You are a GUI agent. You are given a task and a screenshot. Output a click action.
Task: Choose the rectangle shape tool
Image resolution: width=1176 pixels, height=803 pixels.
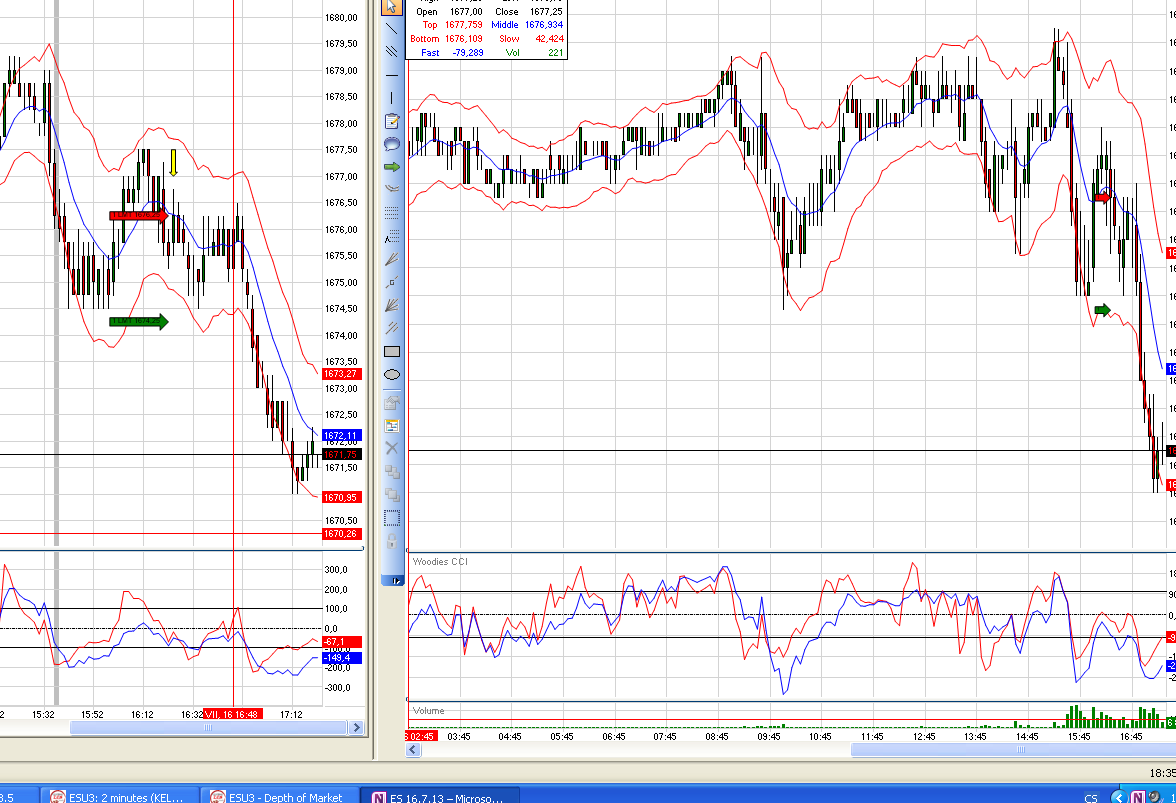tap(392, 351)
